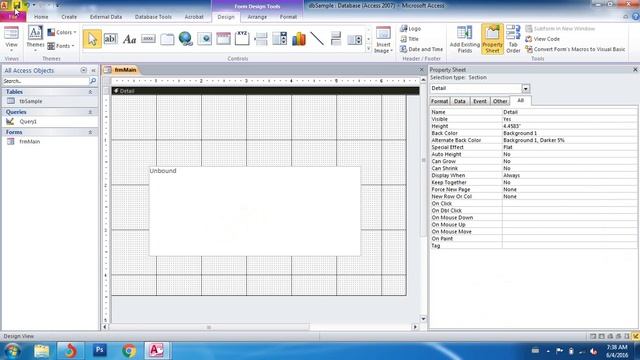The height and width of the screenshot is (360, 640).
Task: Switch to the External Data tab
Action: click(x=106, y=17)
